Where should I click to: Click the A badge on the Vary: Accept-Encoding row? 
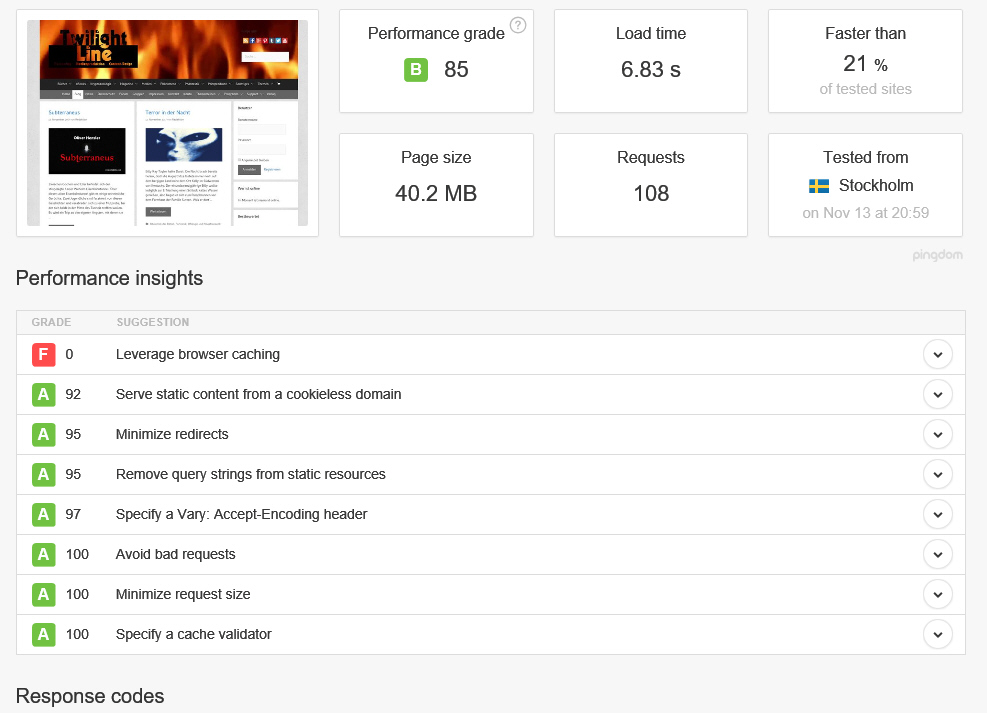43,514
